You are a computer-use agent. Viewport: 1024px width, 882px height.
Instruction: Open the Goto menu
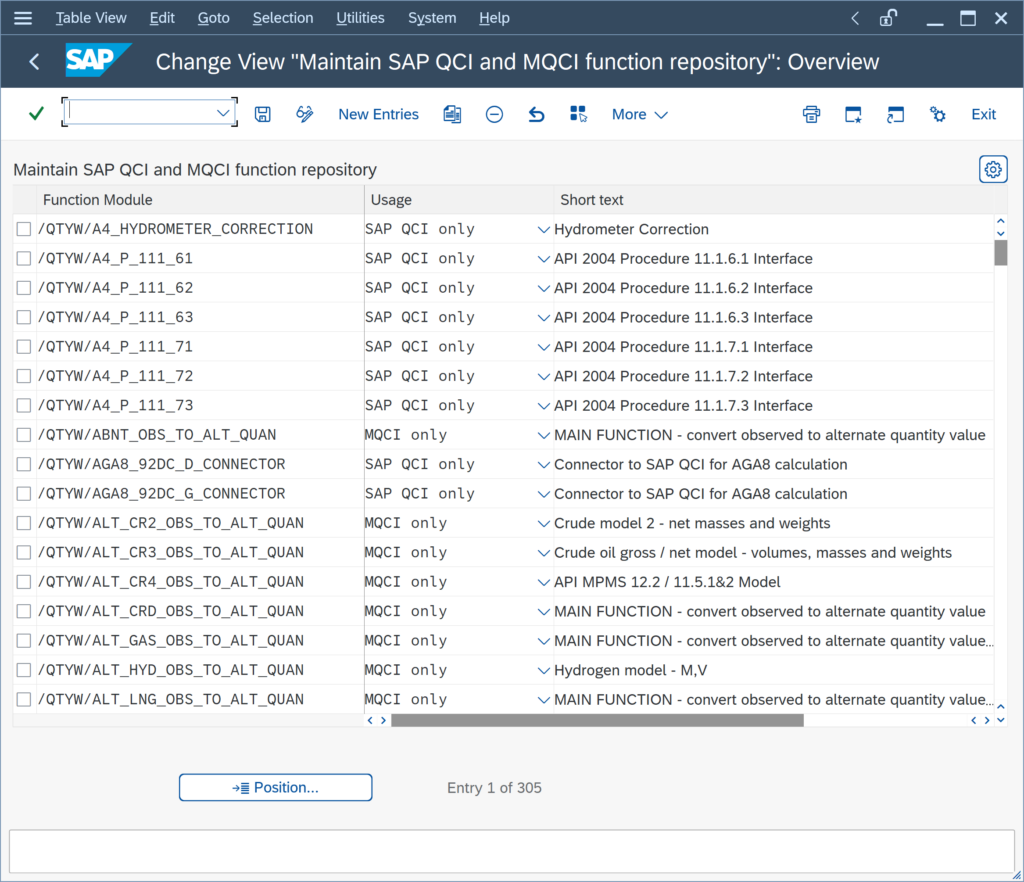214,18
